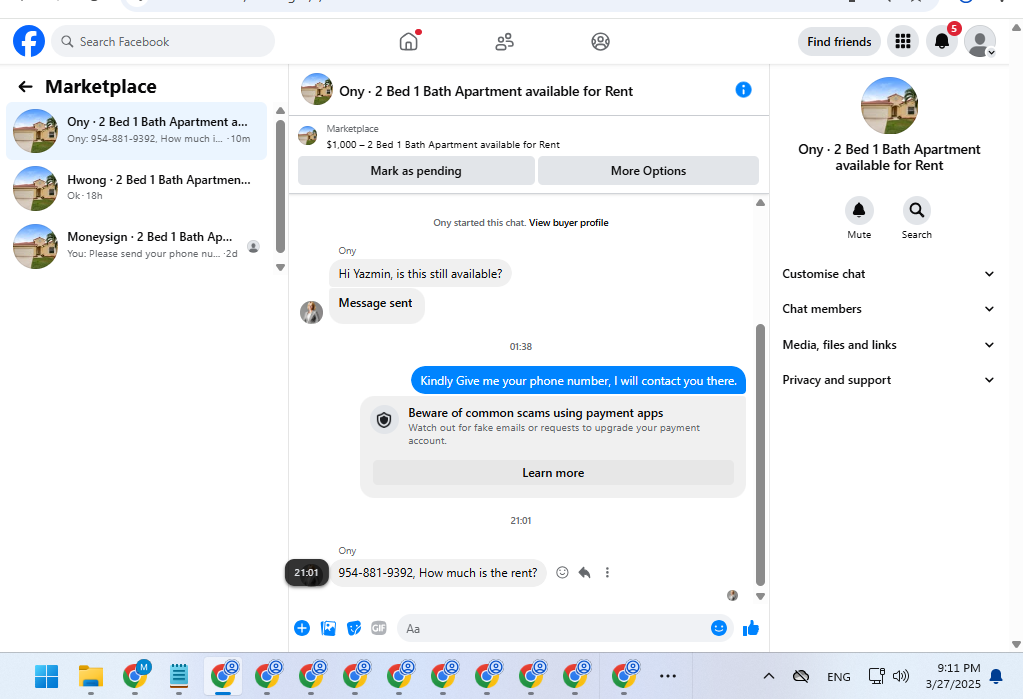
Task: Choose a GIF icon in composer
Action: point(379,629)
